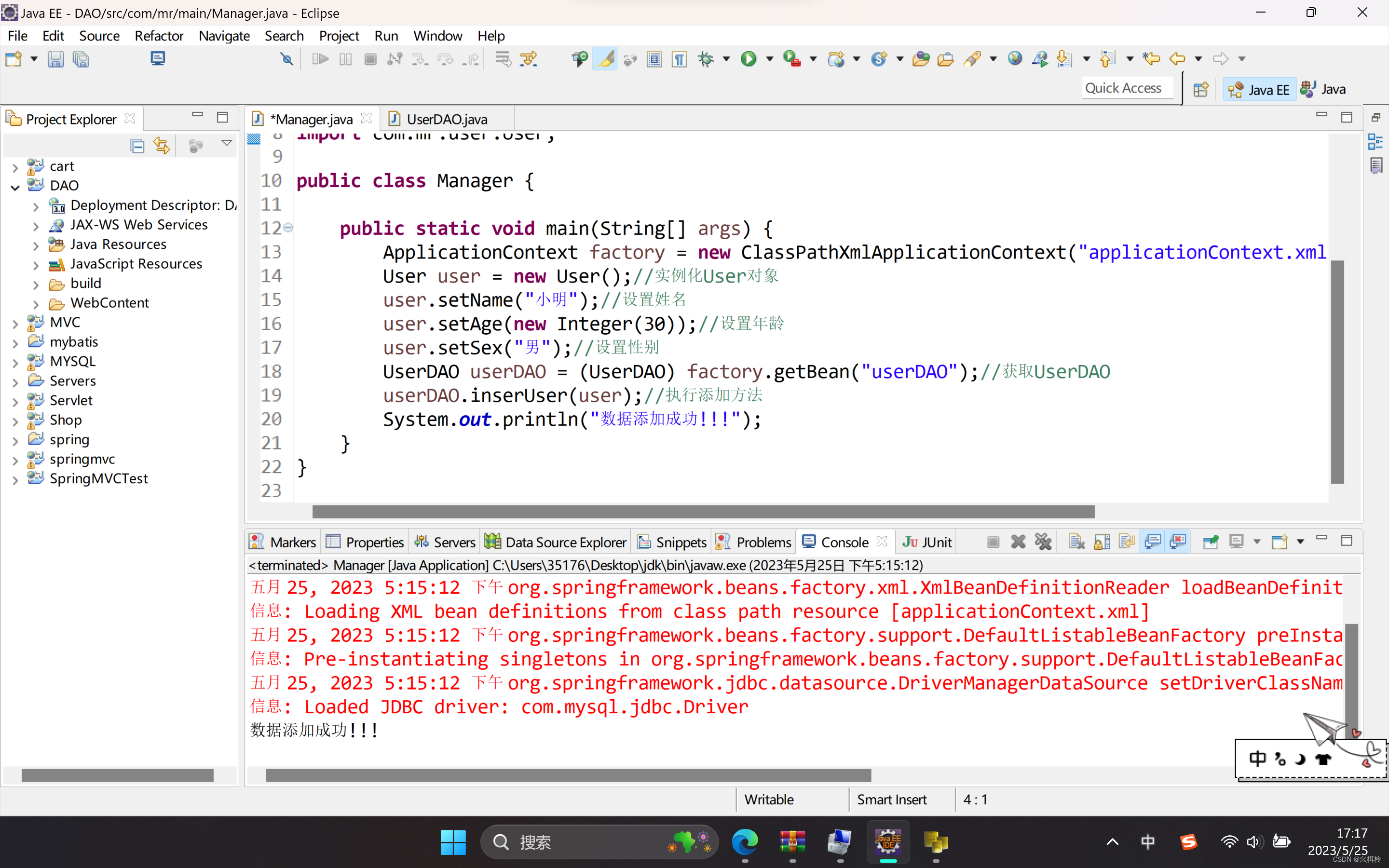This screenshot has width=1389, height=868.
Task: Toggle Block Selection Mode toolbar button
Action: pos(654,59)
